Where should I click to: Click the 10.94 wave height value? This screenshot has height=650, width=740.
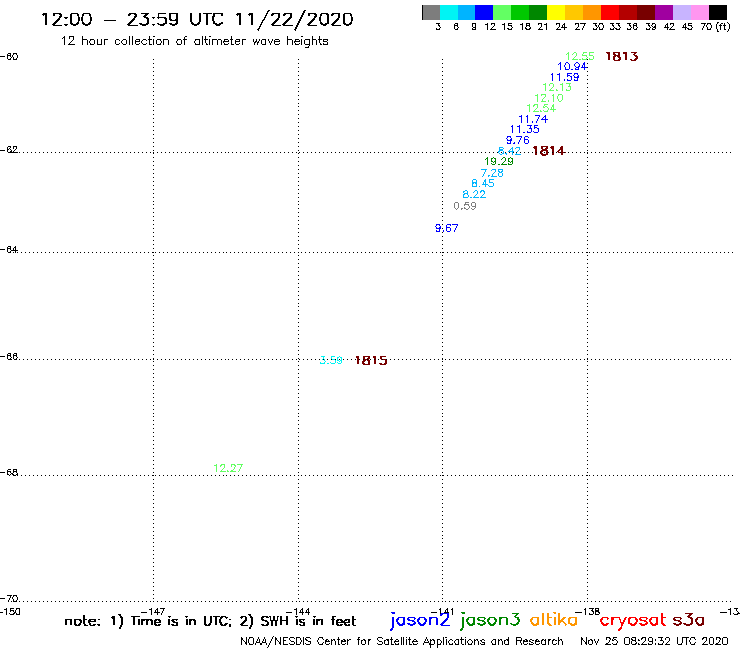(572, 67)
